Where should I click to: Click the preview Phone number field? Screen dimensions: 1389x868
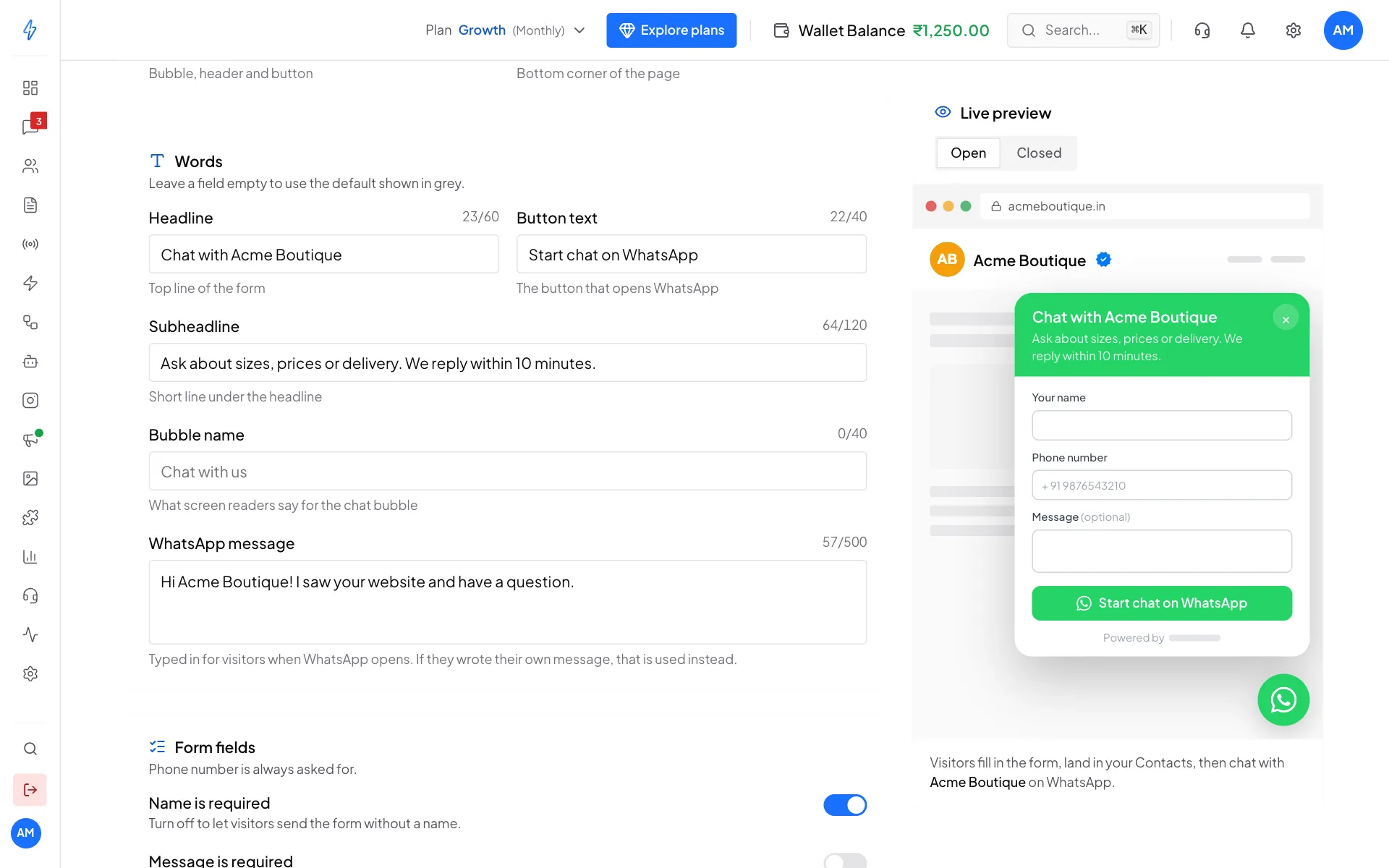pos(1162,485)
